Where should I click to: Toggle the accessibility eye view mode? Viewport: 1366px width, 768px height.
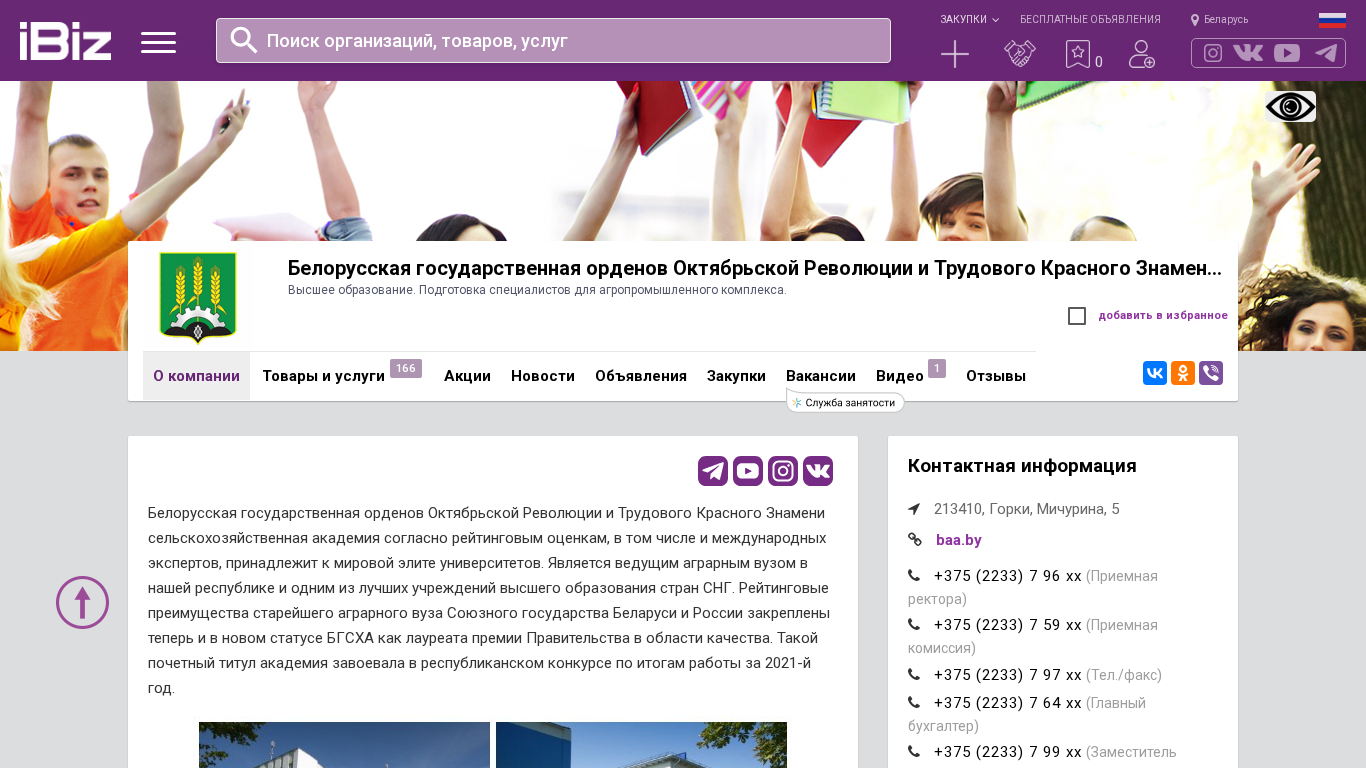pos(1291,106)
